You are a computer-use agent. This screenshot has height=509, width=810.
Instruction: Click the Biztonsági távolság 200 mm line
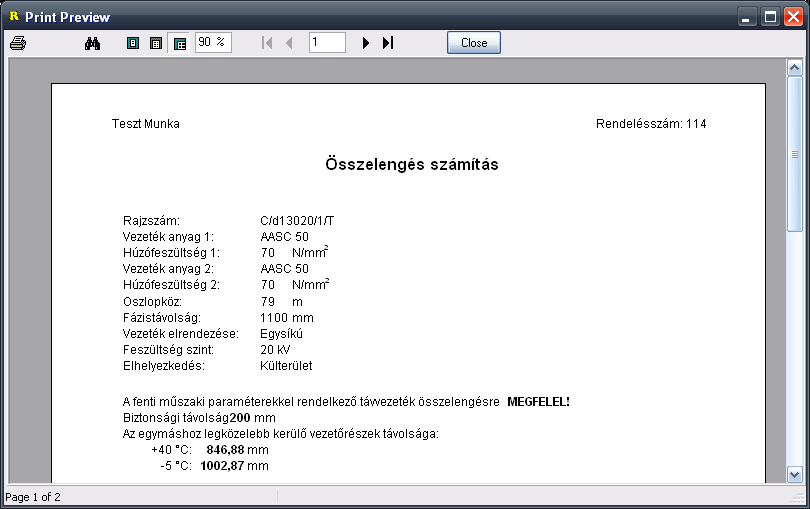199,418
